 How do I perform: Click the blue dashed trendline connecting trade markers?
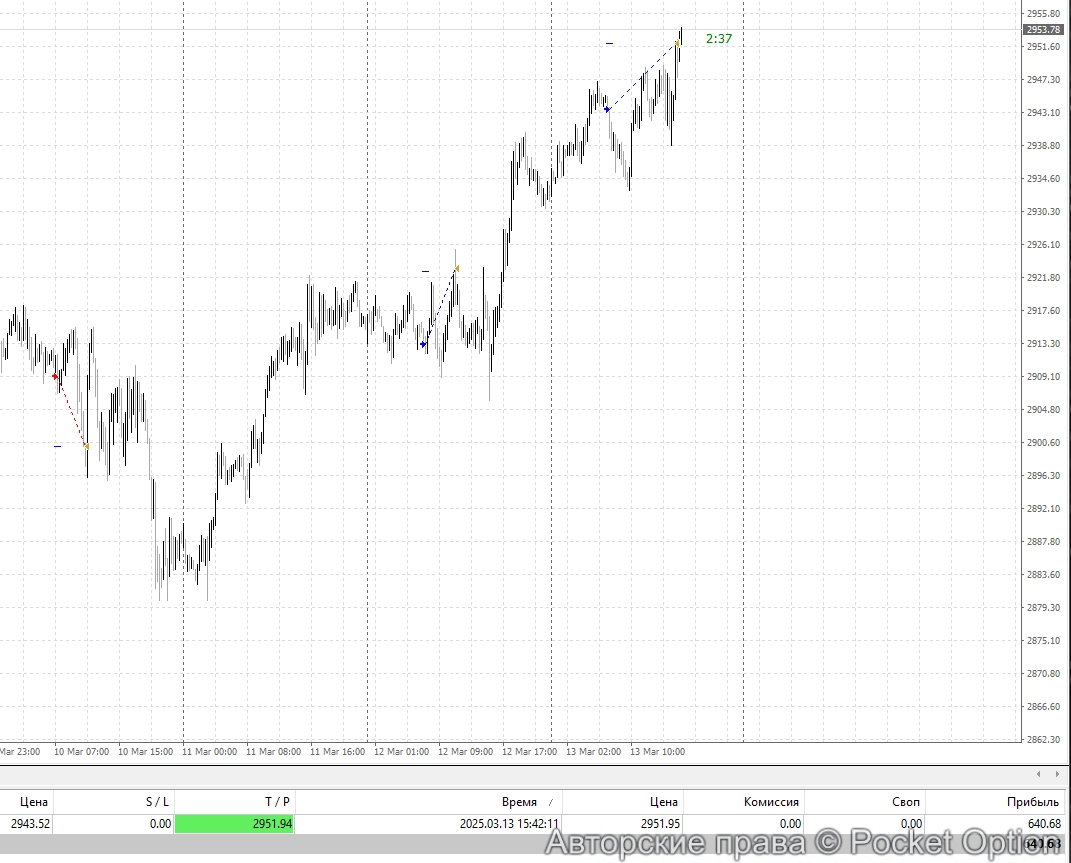(x=640, y=75)
